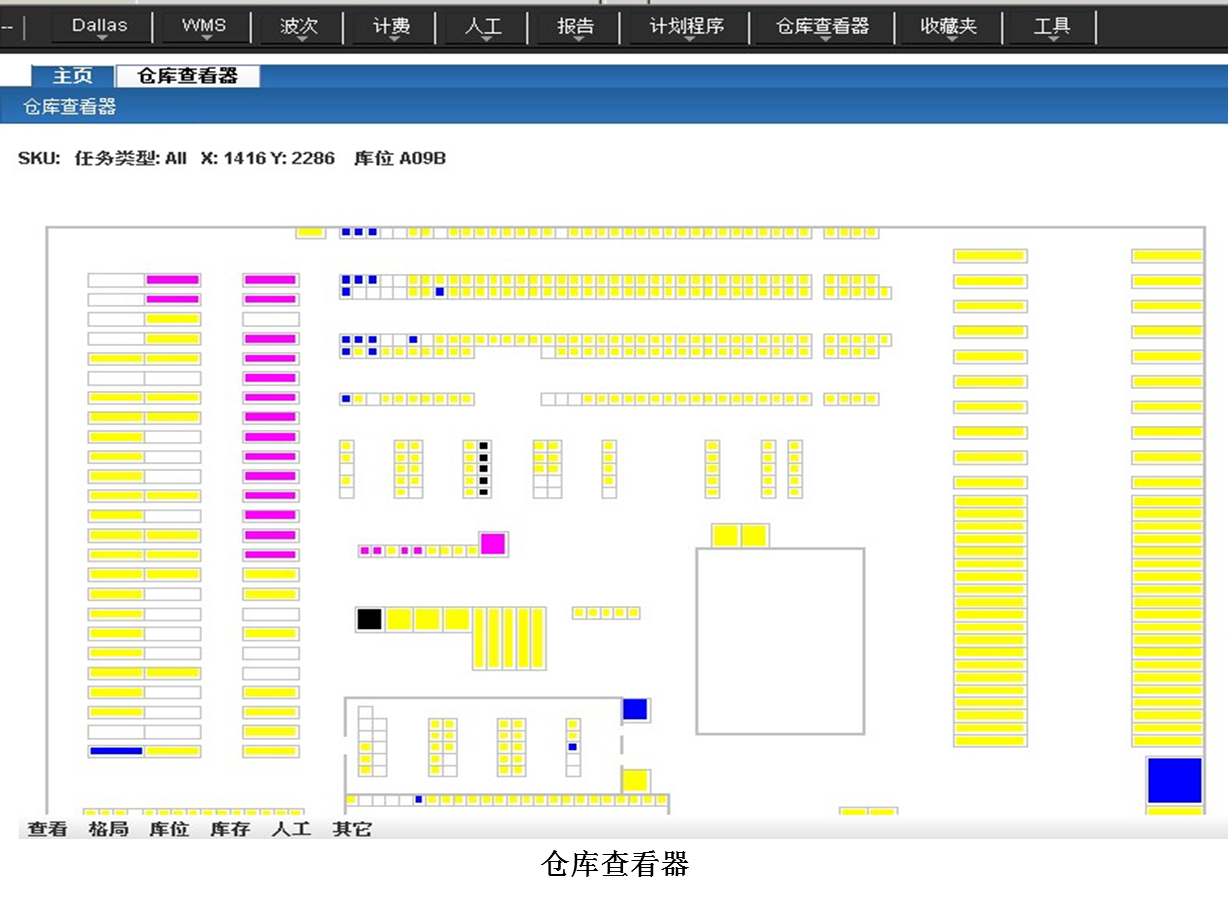
Task: Click the large blue square at bottom right
Action: click(1174, 780)
